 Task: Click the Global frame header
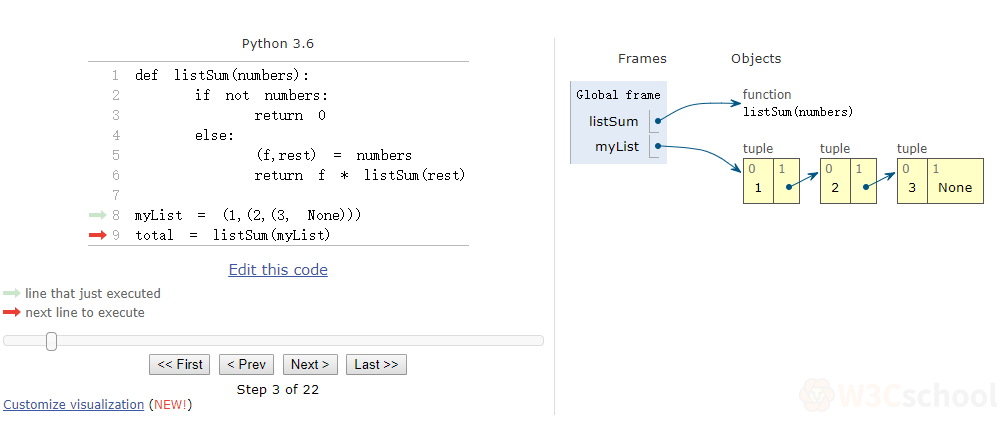(x=618, y=95)
